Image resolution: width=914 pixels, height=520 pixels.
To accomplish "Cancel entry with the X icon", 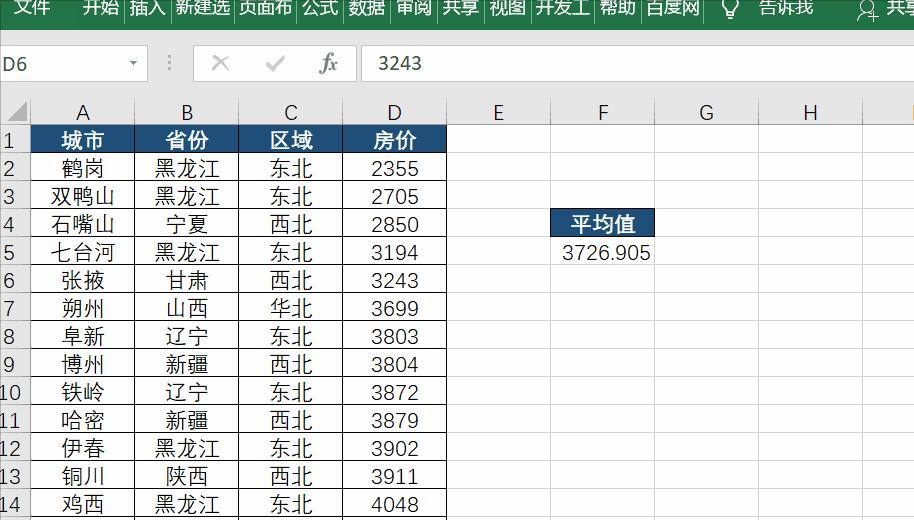I will [x=220, y=63].
